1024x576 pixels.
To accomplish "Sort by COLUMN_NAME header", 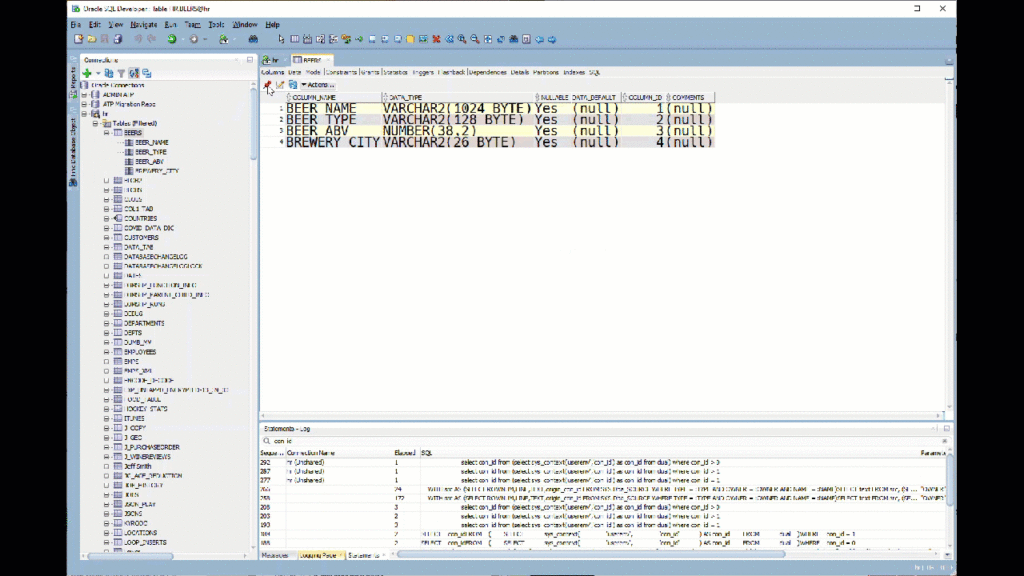I will [x=333, y=97].
